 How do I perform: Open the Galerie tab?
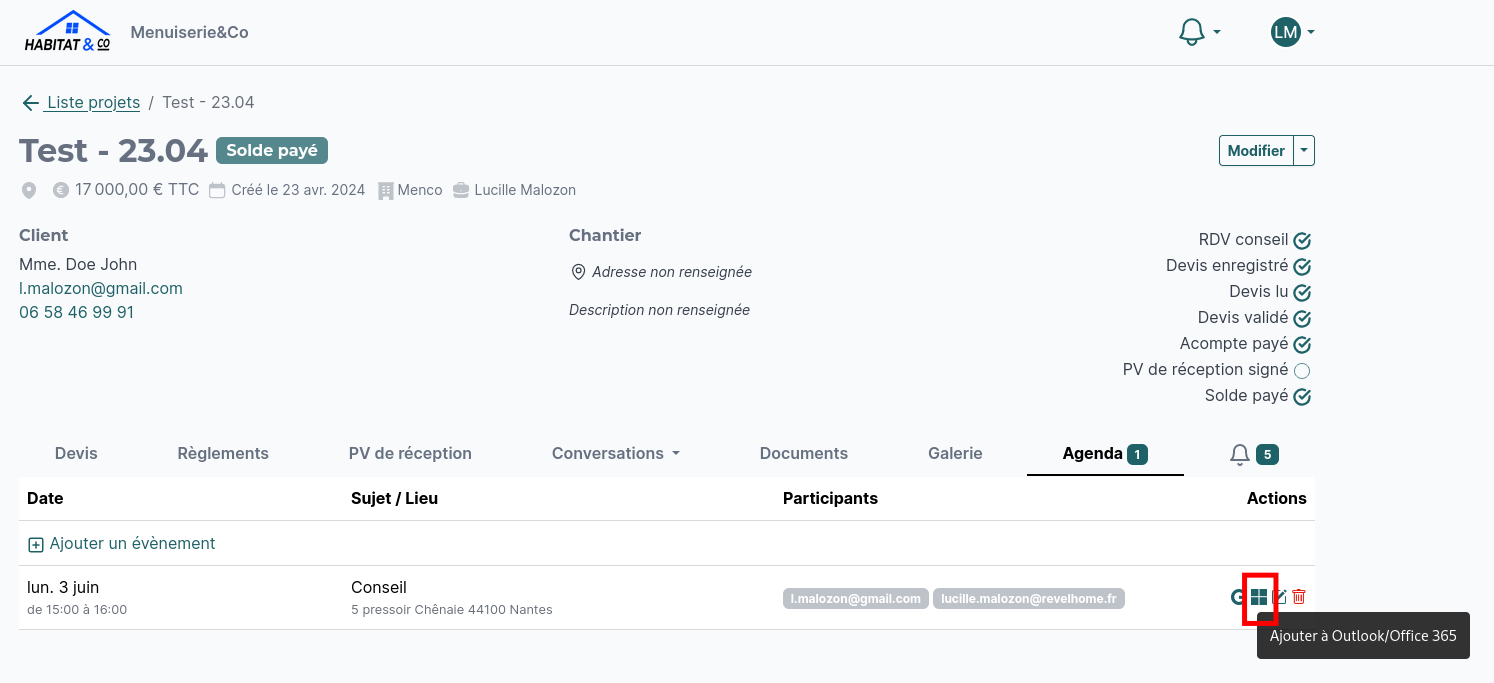955,454
